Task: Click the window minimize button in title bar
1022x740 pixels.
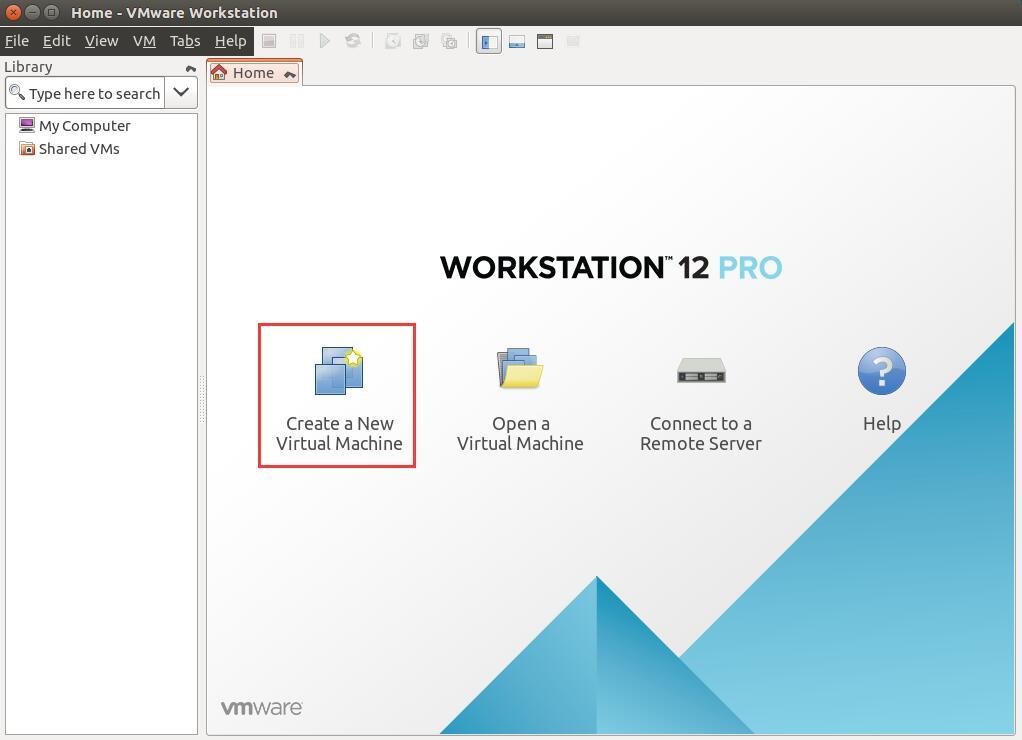Action: click(x=32, y=12)
